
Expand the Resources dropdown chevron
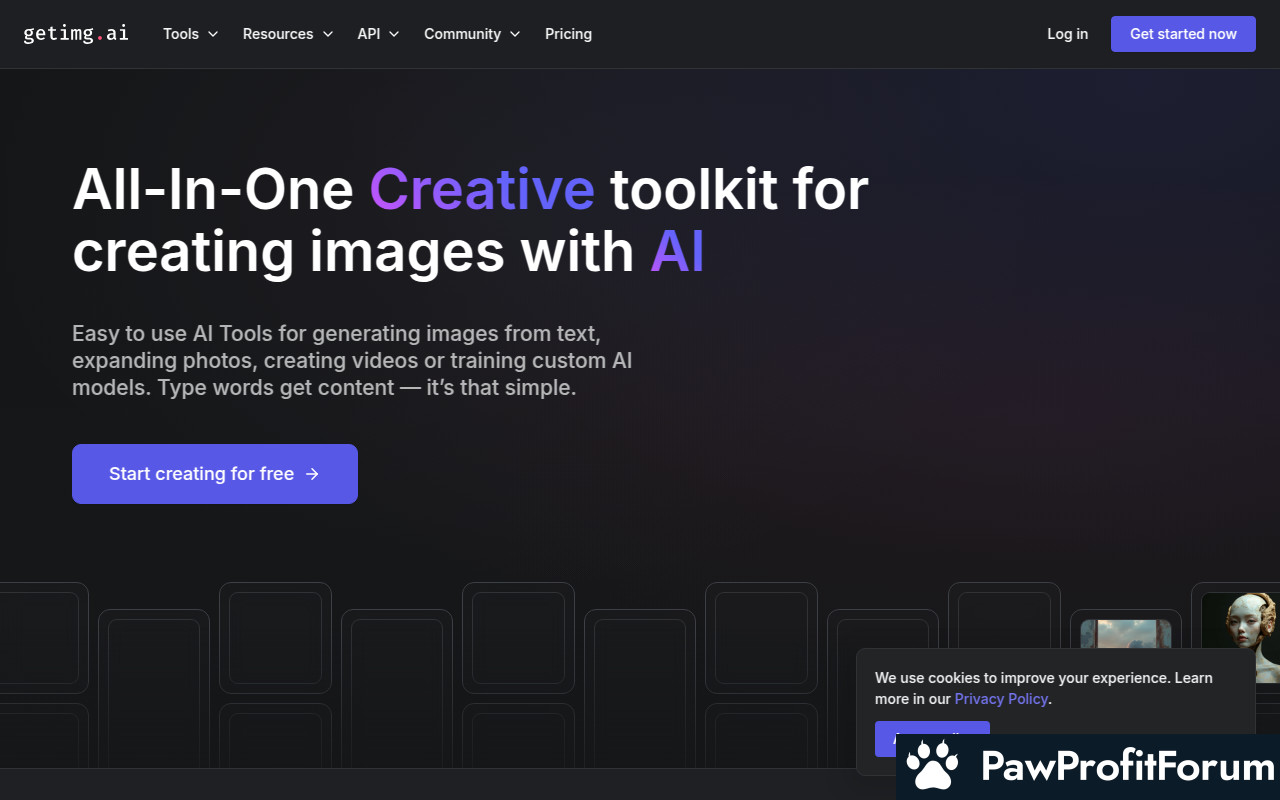pos(327,34)
